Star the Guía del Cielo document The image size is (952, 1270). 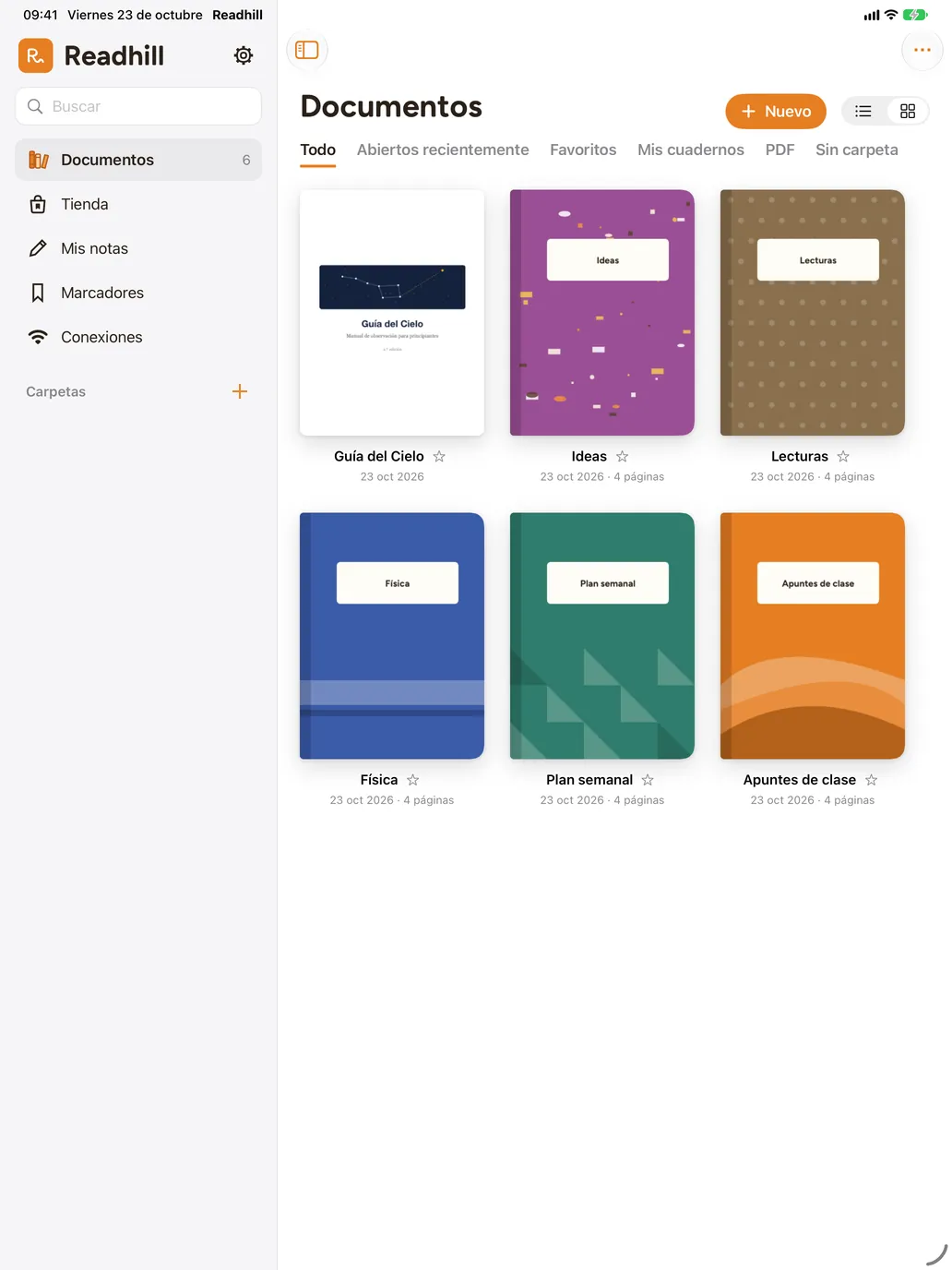(x=439, y=456)
